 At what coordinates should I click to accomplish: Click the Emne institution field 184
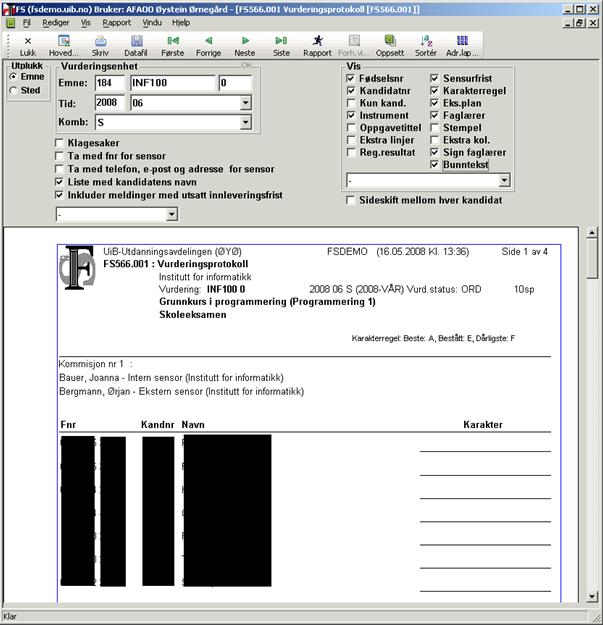(x=110, y=83)
